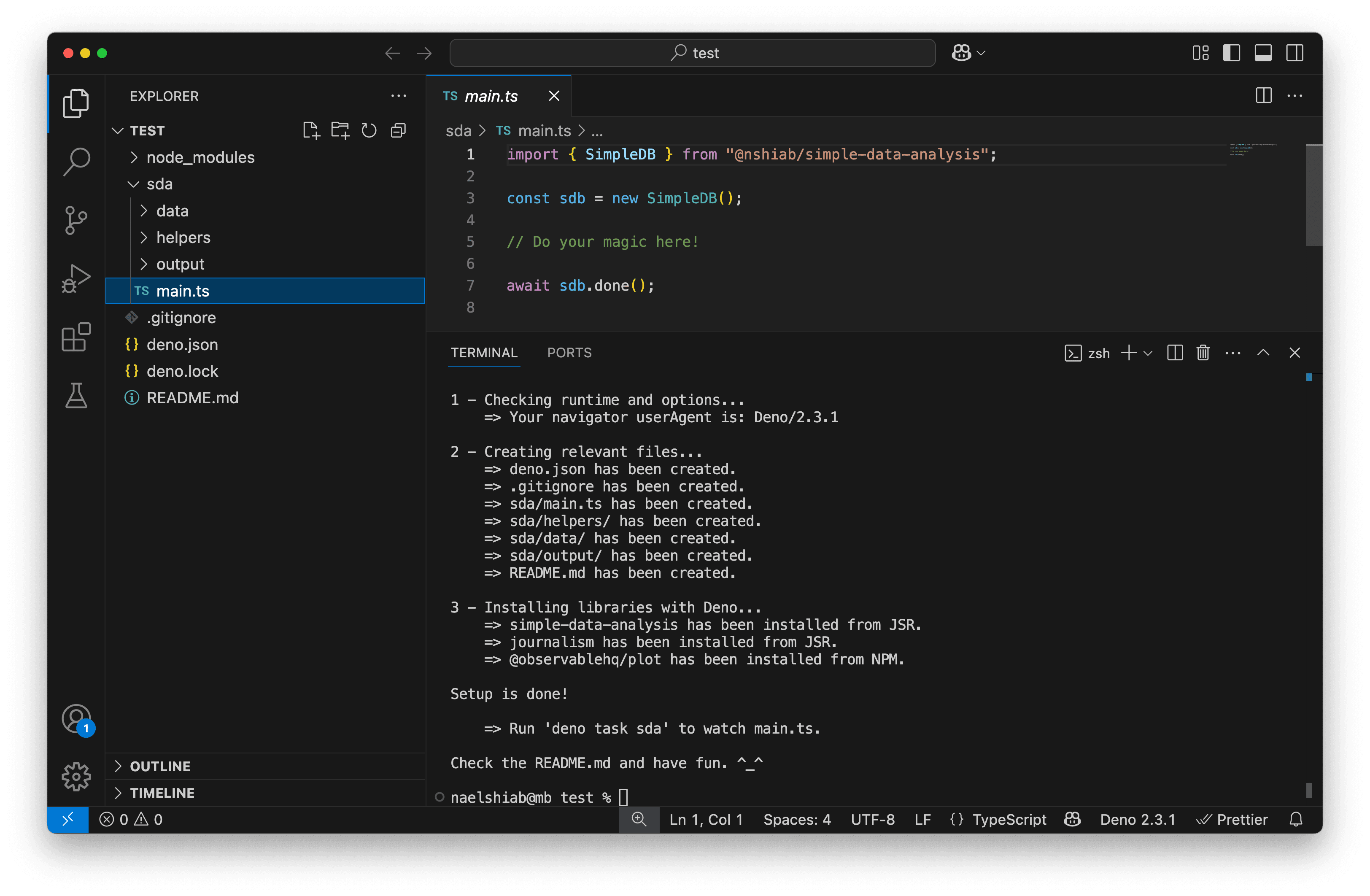The height and width of the screenshot is (896, 1370).
Task: Open Explorer views and more actions
Action: [x=398, y=96]
